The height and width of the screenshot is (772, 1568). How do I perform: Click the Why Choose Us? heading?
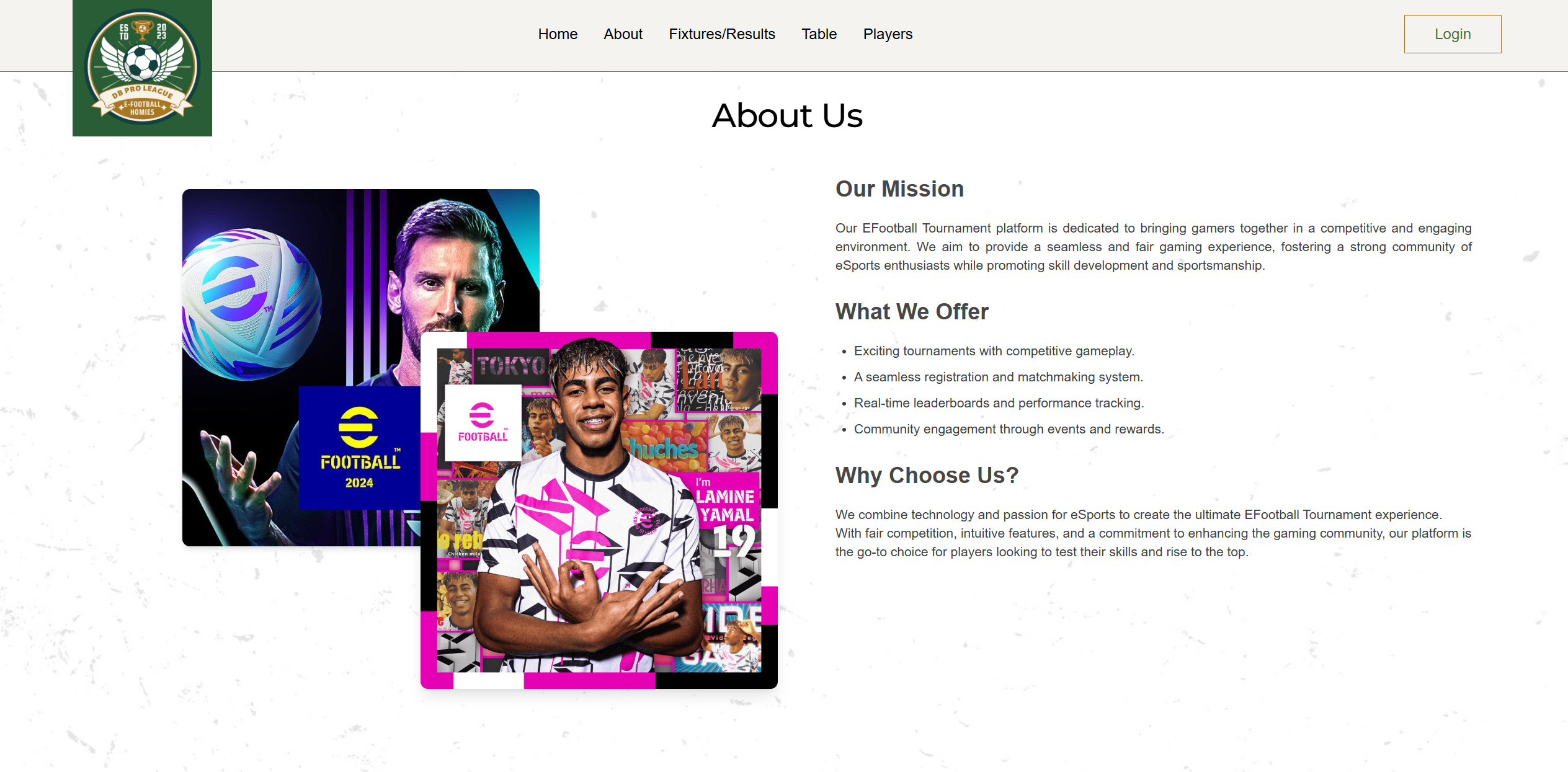point(927,476)
